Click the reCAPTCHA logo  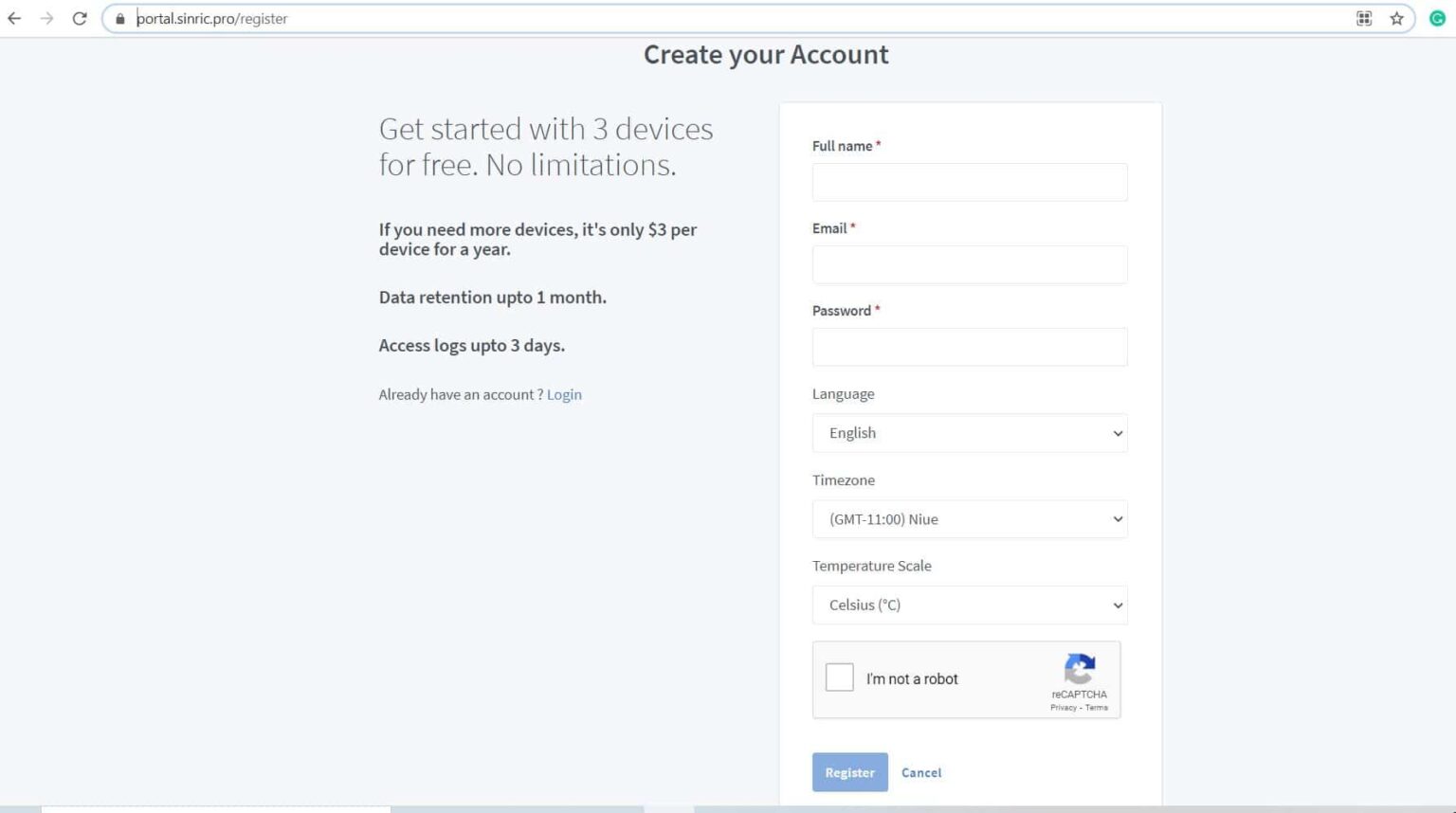click(x=1080, y=669)
